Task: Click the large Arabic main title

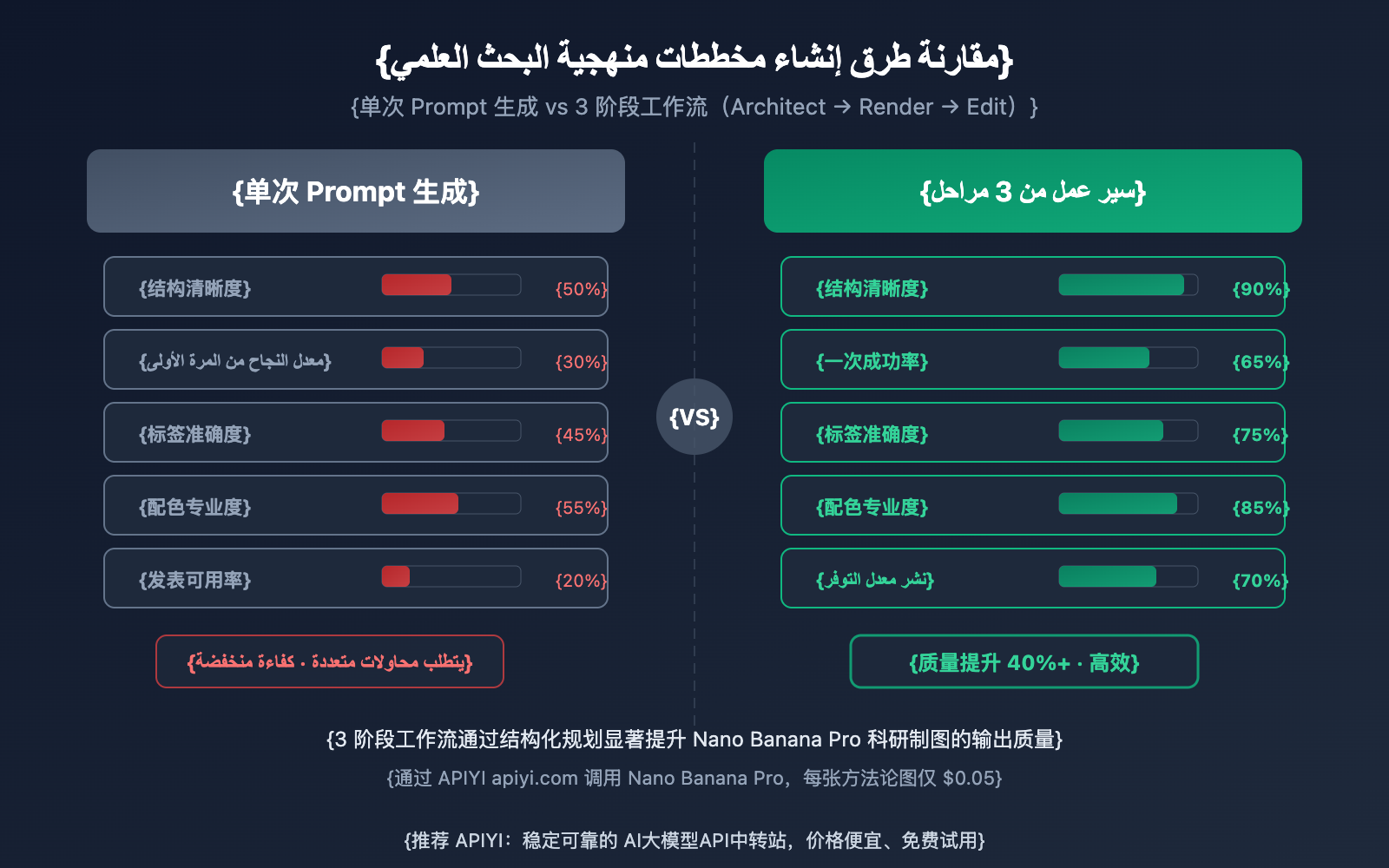Action: (x=694, y=57)
